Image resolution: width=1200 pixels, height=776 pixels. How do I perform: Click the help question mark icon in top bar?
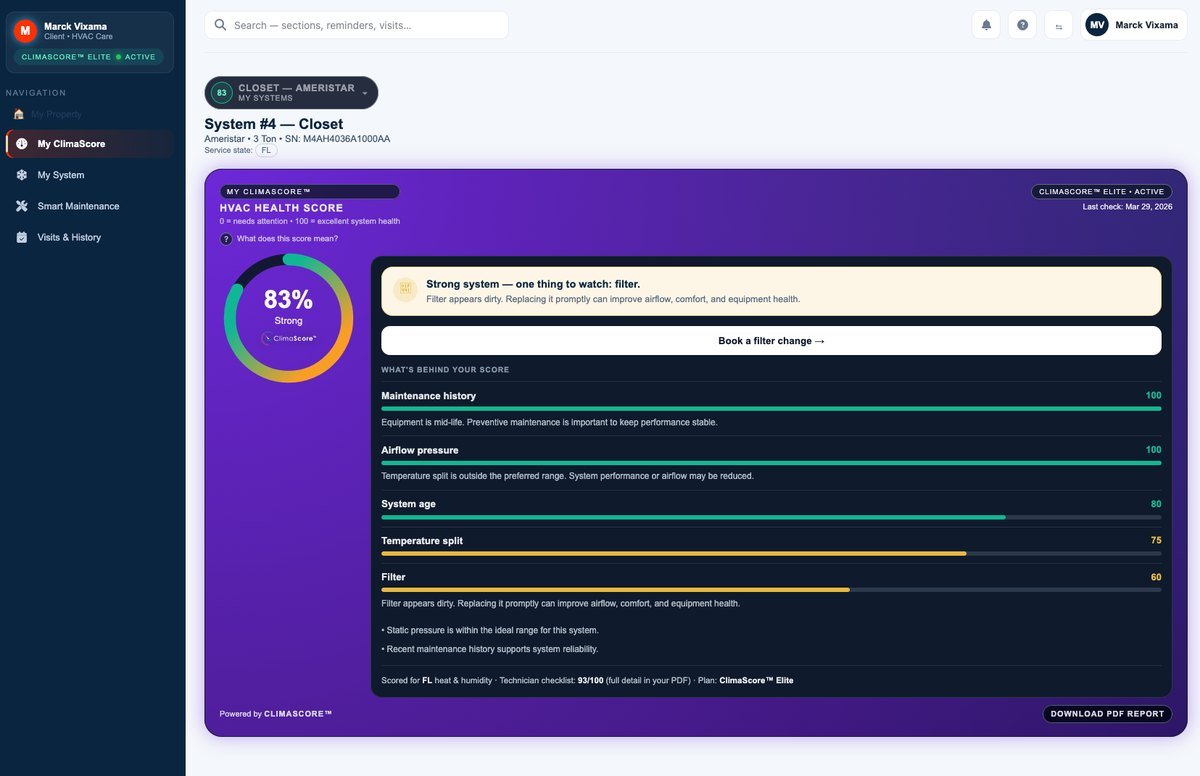click(x=1022, y=25)
